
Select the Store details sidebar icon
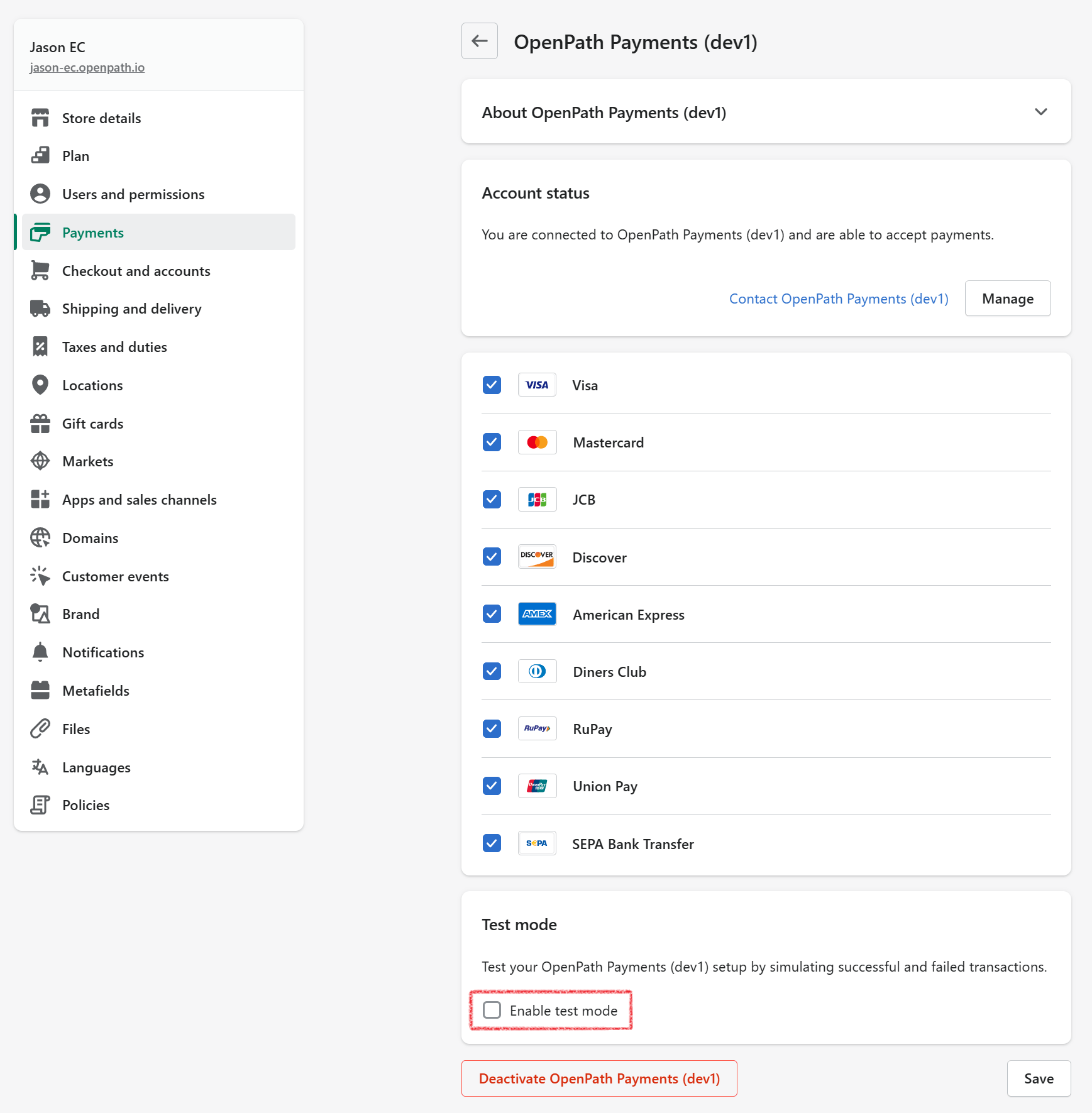coord(40,118)
